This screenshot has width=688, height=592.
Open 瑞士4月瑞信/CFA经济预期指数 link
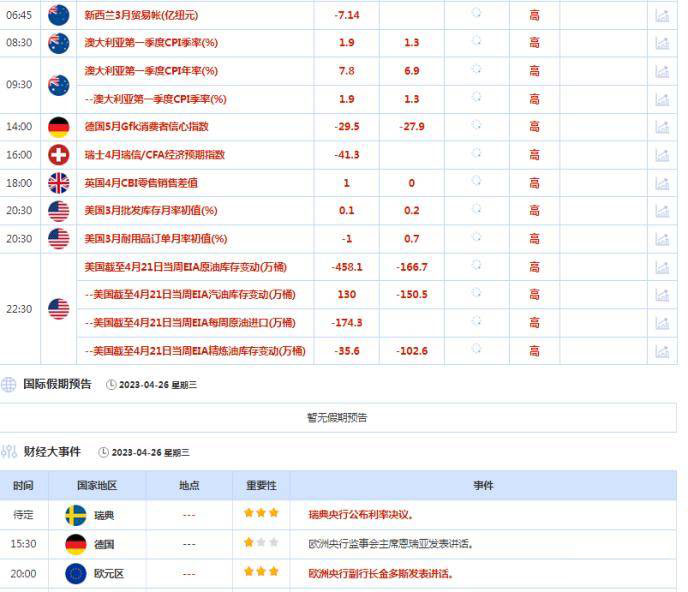tap(154, 155)
